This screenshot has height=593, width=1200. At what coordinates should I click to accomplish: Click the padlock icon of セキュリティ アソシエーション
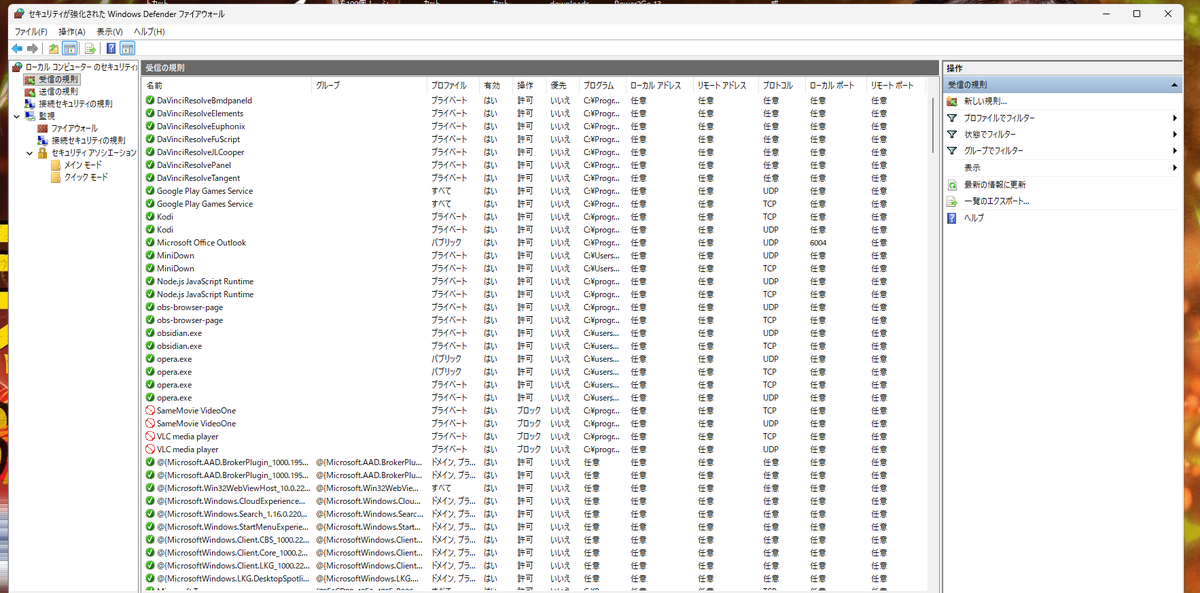[43, 153]
